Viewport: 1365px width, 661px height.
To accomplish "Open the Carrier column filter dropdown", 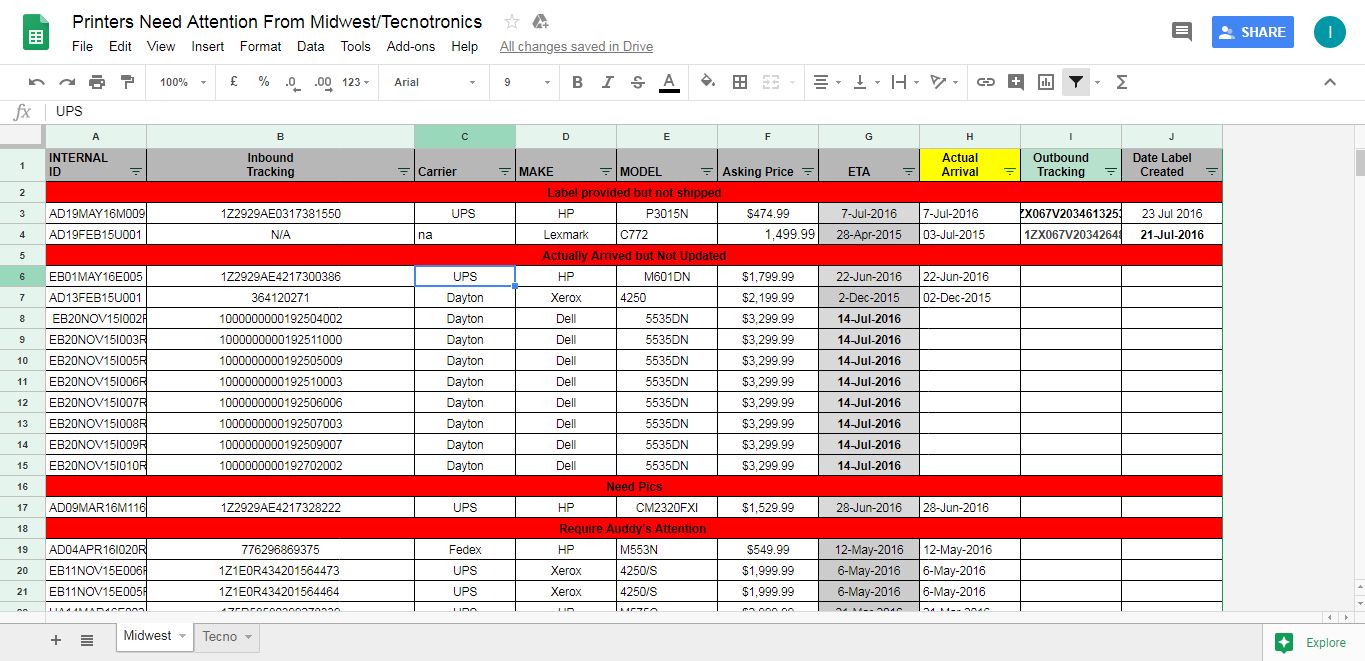I will [505, 172].
